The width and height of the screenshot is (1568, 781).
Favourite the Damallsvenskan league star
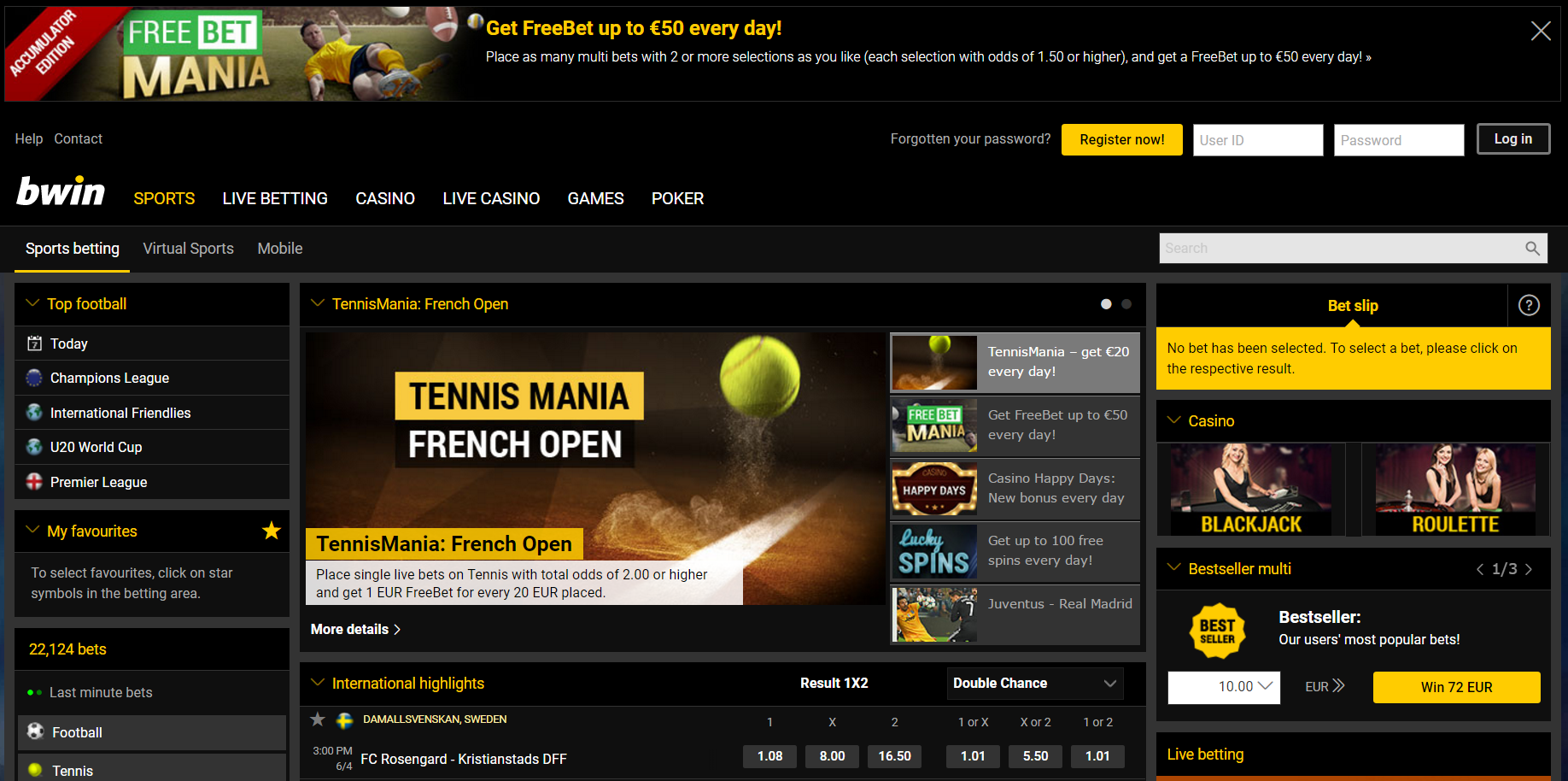pos(318,719)
